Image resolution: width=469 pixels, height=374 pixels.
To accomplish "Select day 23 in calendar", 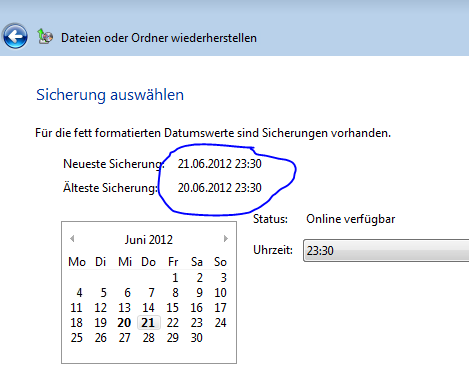I will pyautogui.click(x=196, y=323).
